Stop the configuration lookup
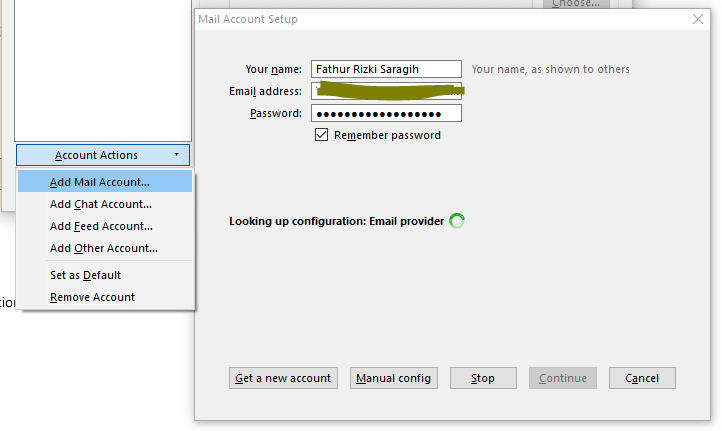722x431 pixels. pos(483,378)
